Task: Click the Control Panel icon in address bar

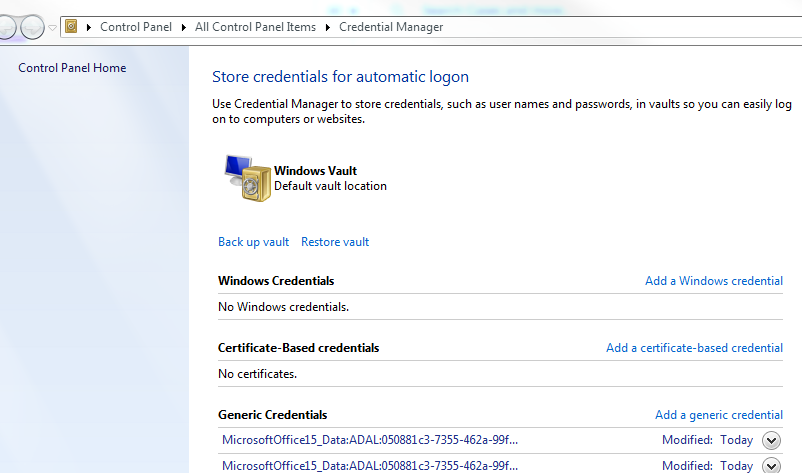Action: click(x=71, y=26)
